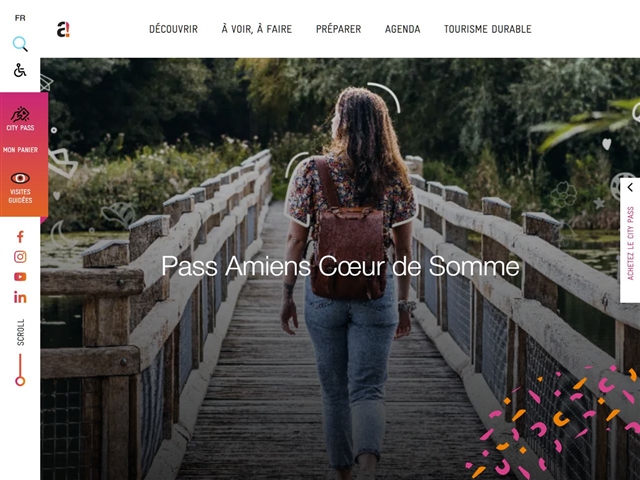Open the LinkedIn page icon
Image resolution: width=640 pixels, height=480 pixels.
(20, 297)
